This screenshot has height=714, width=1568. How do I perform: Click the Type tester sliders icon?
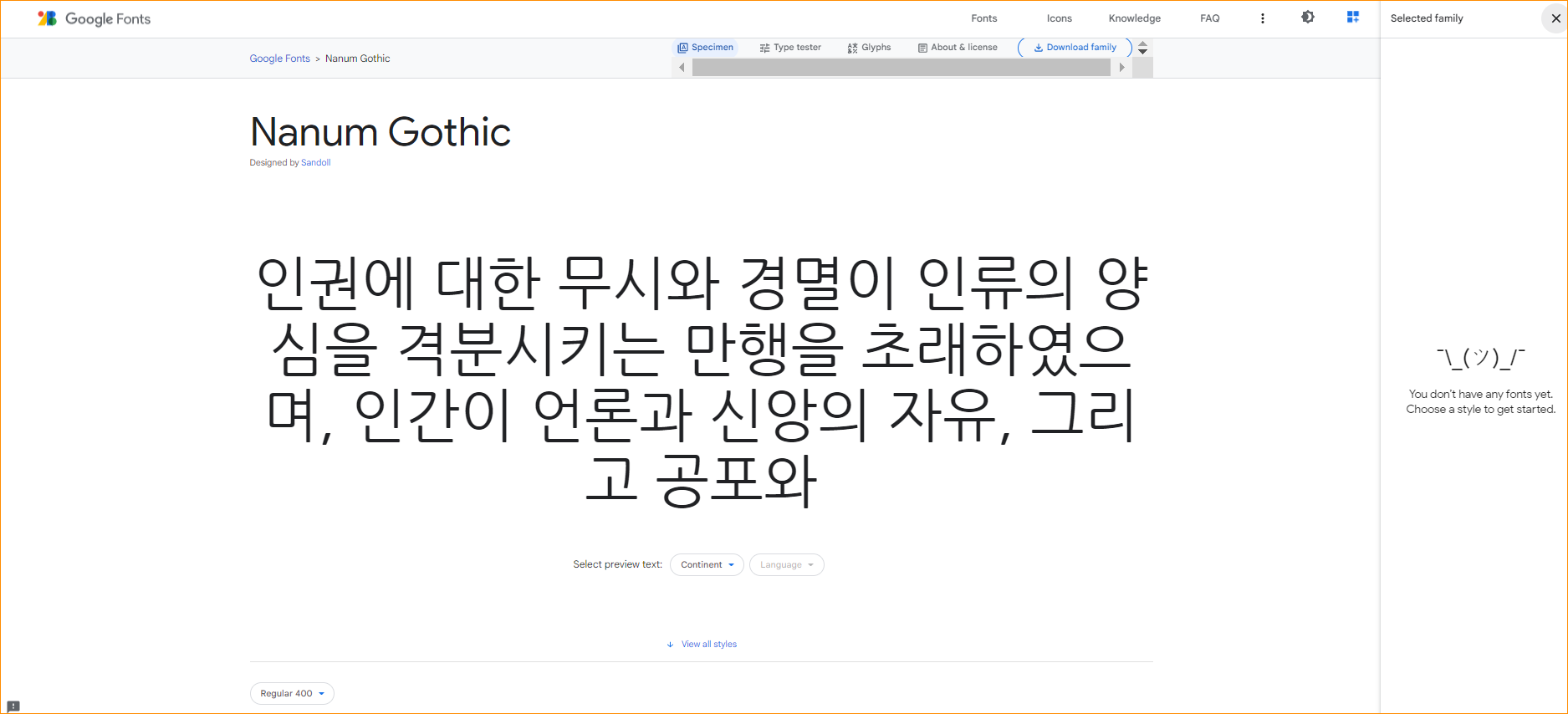[764, 48]
